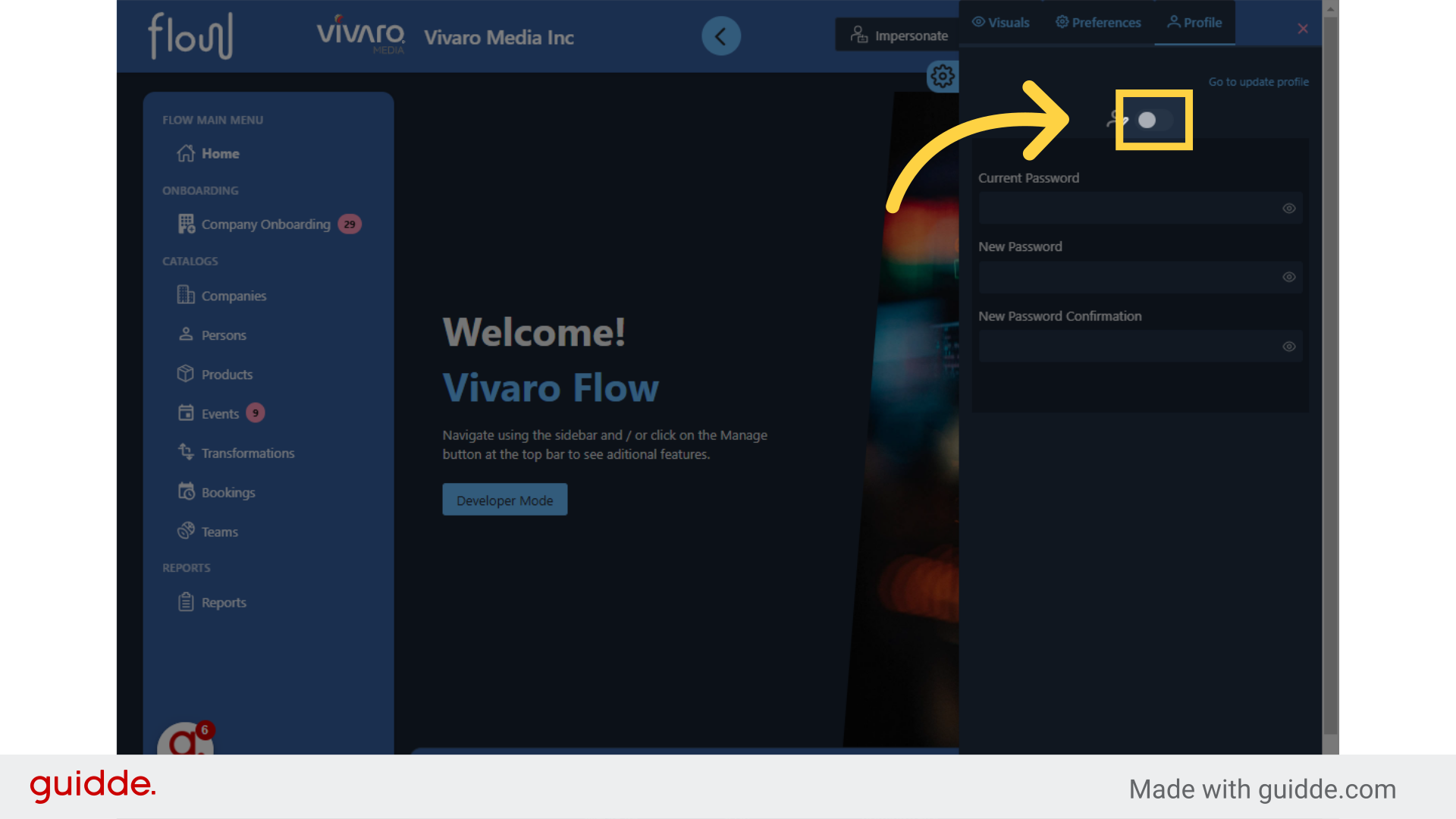Click the Flow logo icon
Viewport: 1456px width, 819px height.
(190, 36)
